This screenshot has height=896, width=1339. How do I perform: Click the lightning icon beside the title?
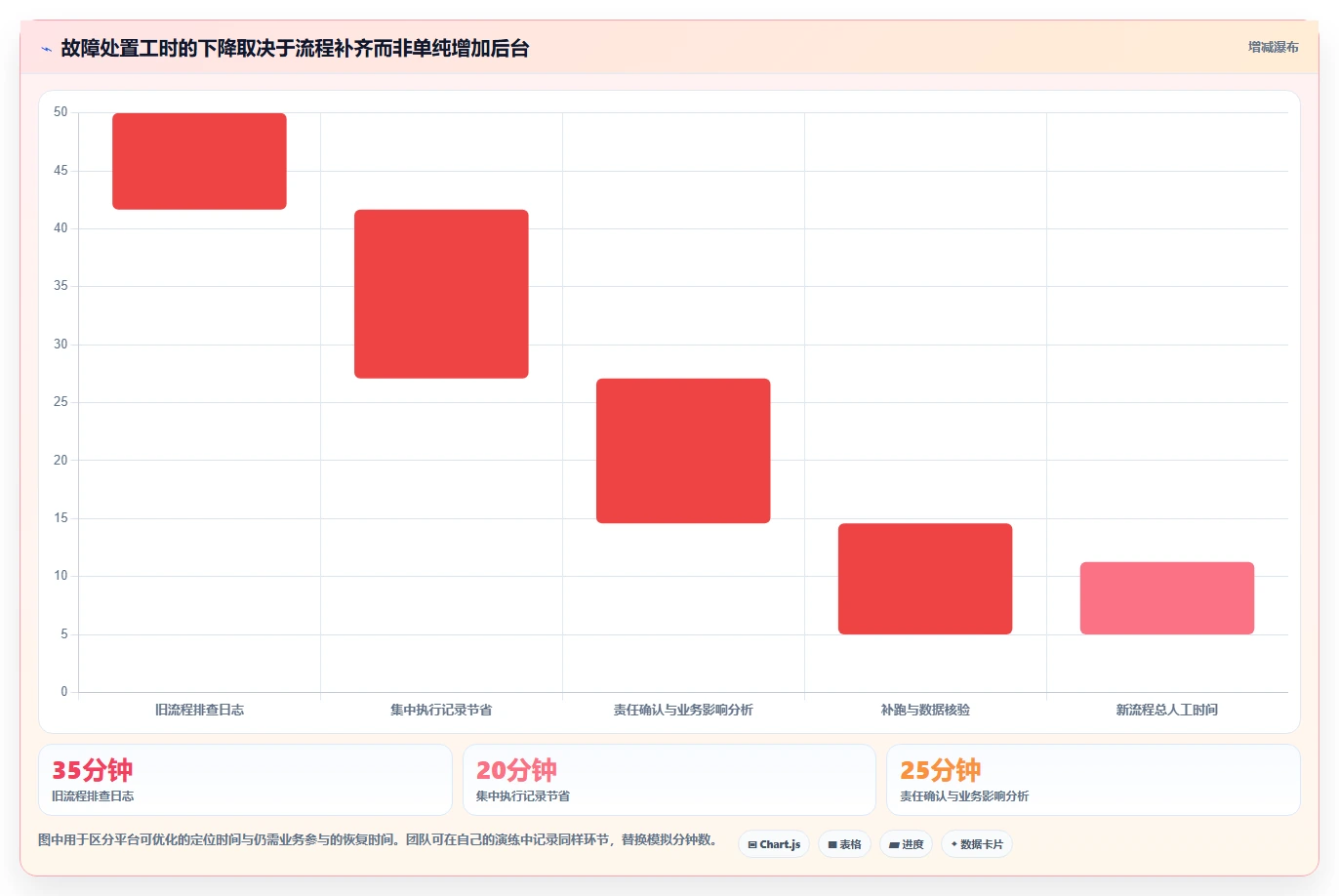pyautogui.click(x=46, y=49)
